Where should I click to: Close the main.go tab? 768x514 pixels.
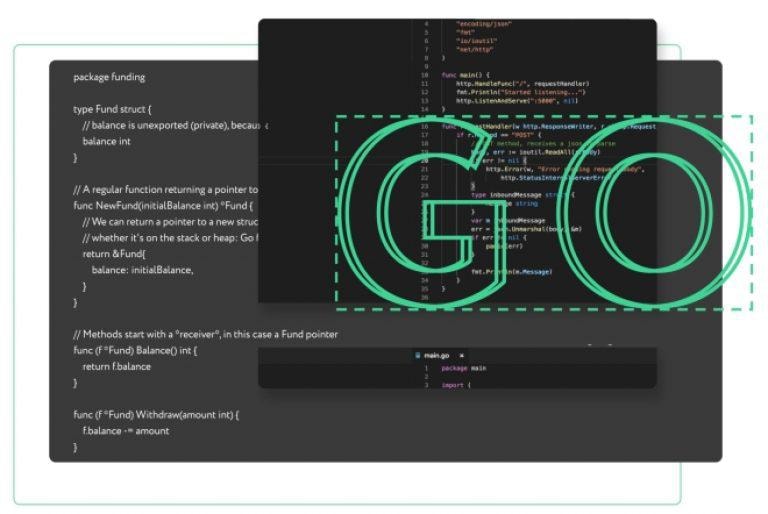tap(461, 355)
